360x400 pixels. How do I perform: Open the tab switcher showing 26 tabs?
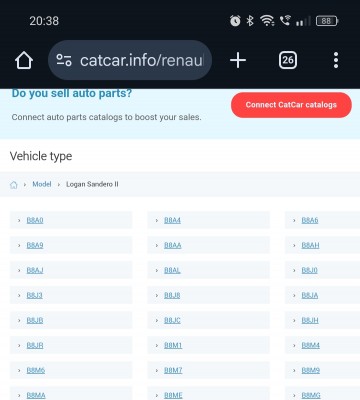coord(288,60)
